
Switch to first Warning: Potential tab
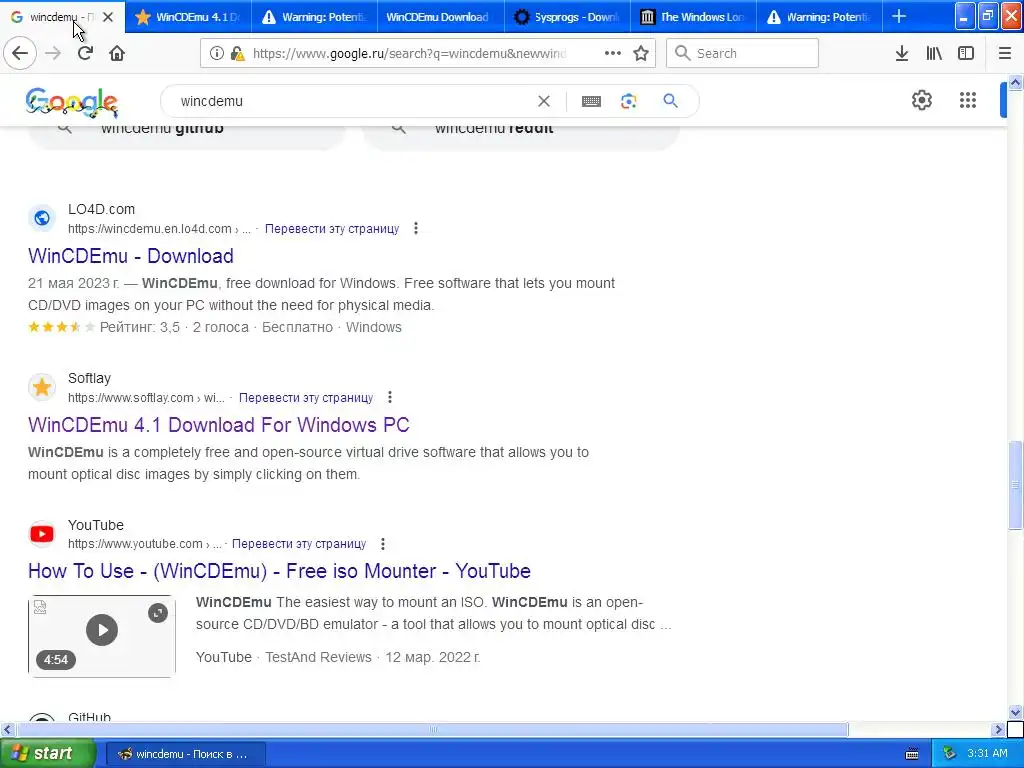point(314,17)
